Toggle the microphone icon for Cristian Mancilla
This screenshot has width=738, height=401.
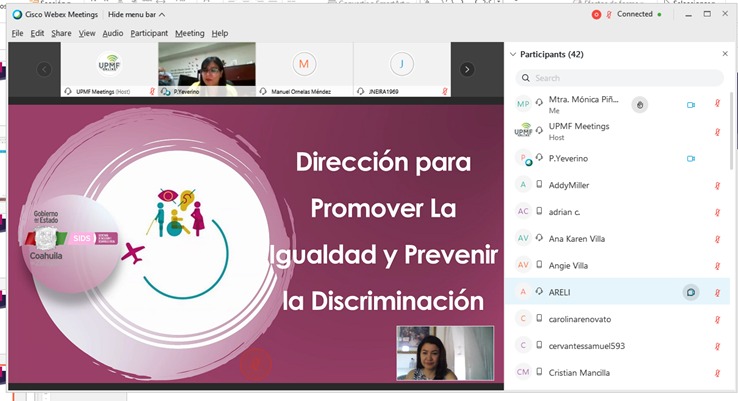717,373
